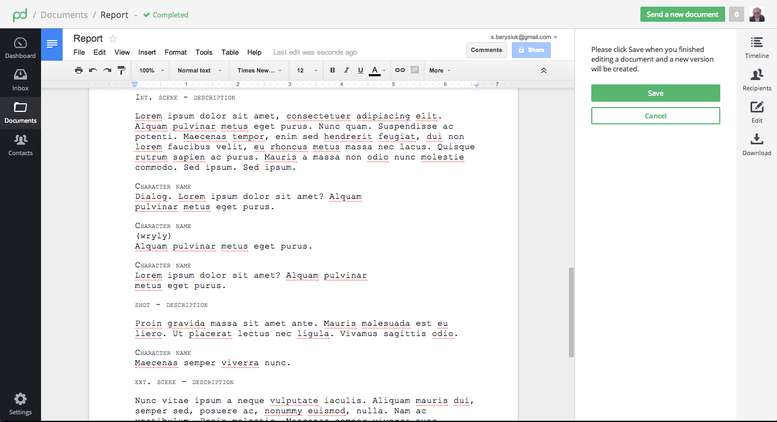Star the Report document
This screenshot has width=777, height=422.
click(x=113, y=39)
